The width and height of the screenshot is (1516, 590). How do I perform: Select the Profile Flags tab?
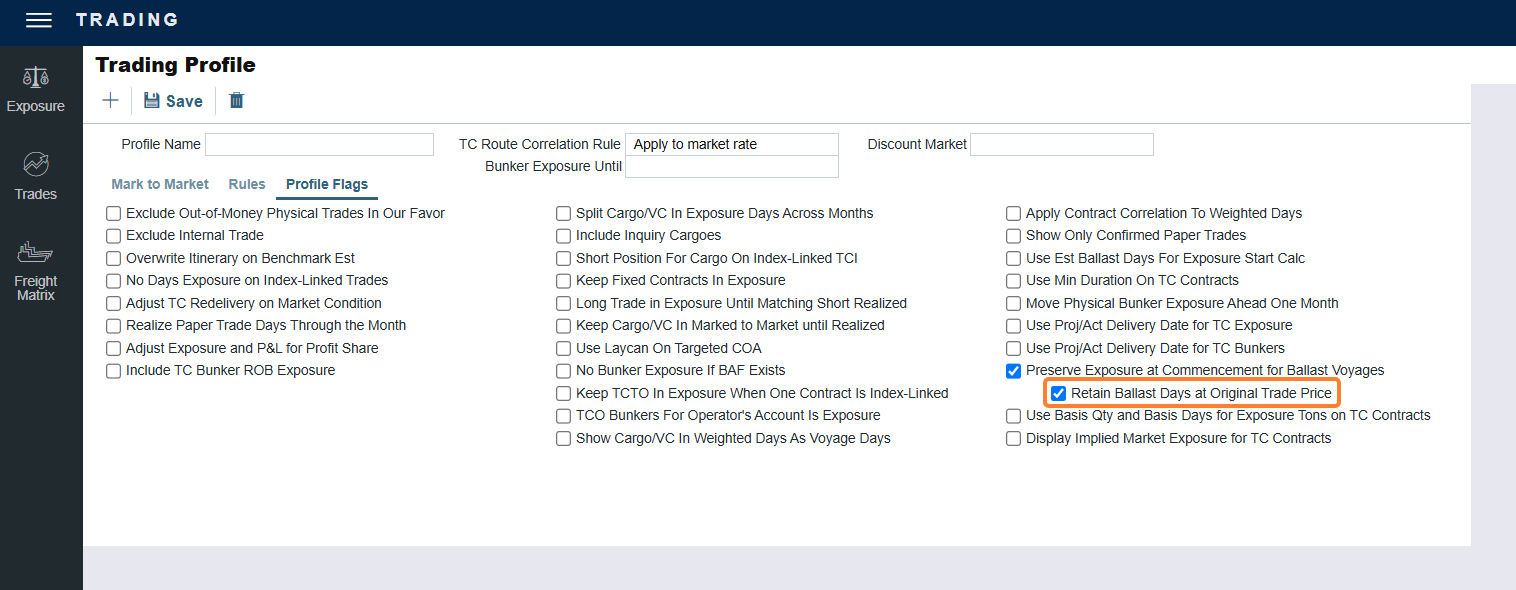[327, 184]
